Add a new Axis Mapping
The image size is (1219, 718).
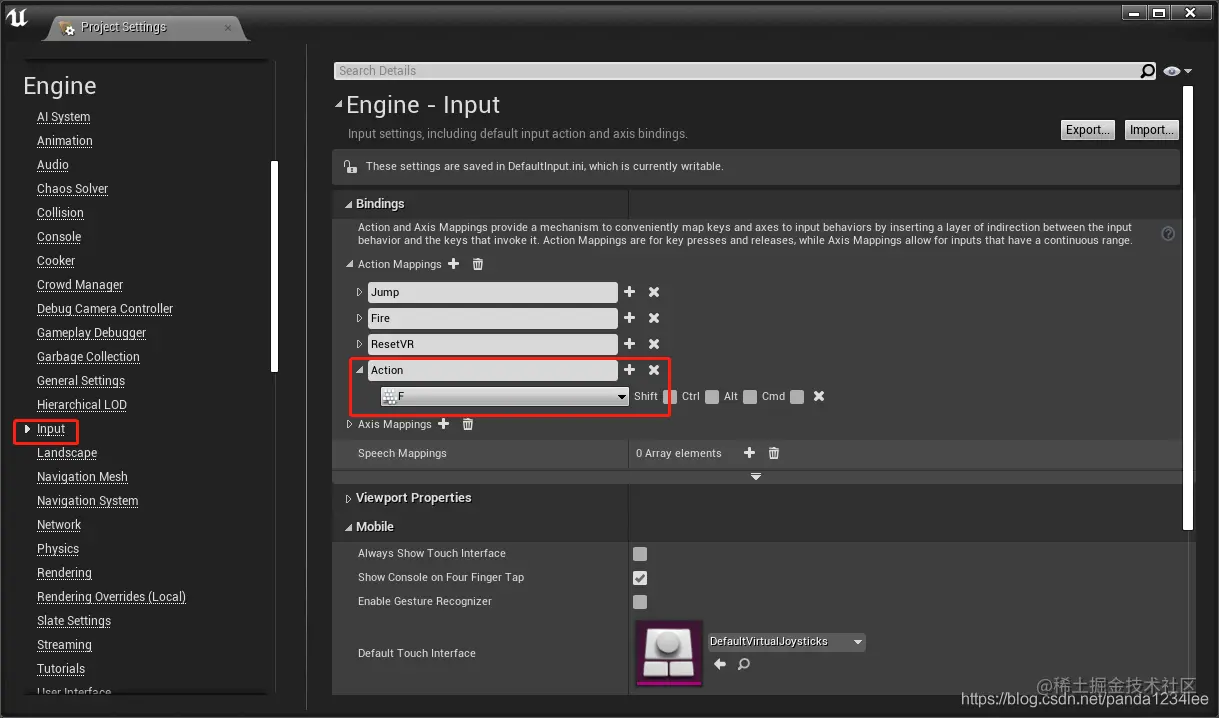click(x=443, y=424)
